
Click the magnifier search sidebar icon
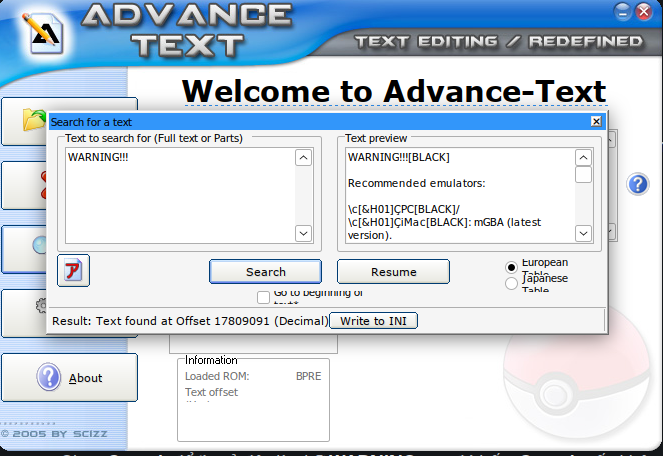pyautogui.click(x=40, y=245)
